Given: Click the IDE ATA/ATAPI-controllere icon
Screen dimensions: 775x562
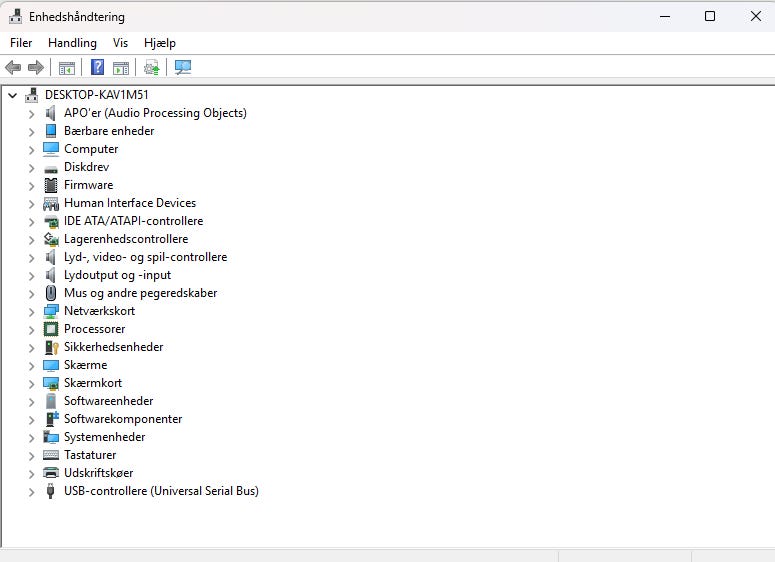Looking at the screenshot, I should coord(51,221).
